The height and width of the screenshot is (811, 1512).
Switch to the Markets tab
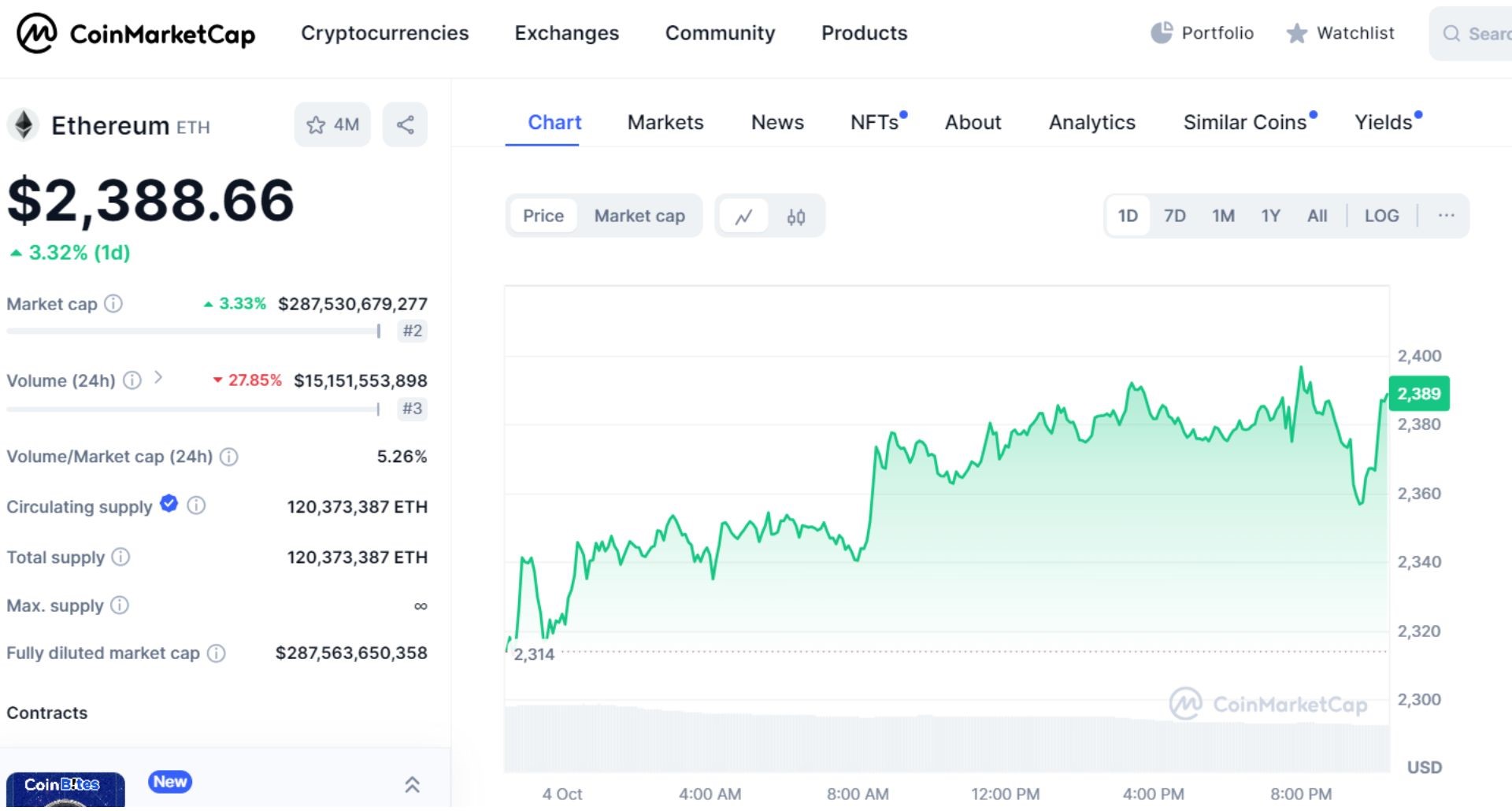(x=665, y=122)
